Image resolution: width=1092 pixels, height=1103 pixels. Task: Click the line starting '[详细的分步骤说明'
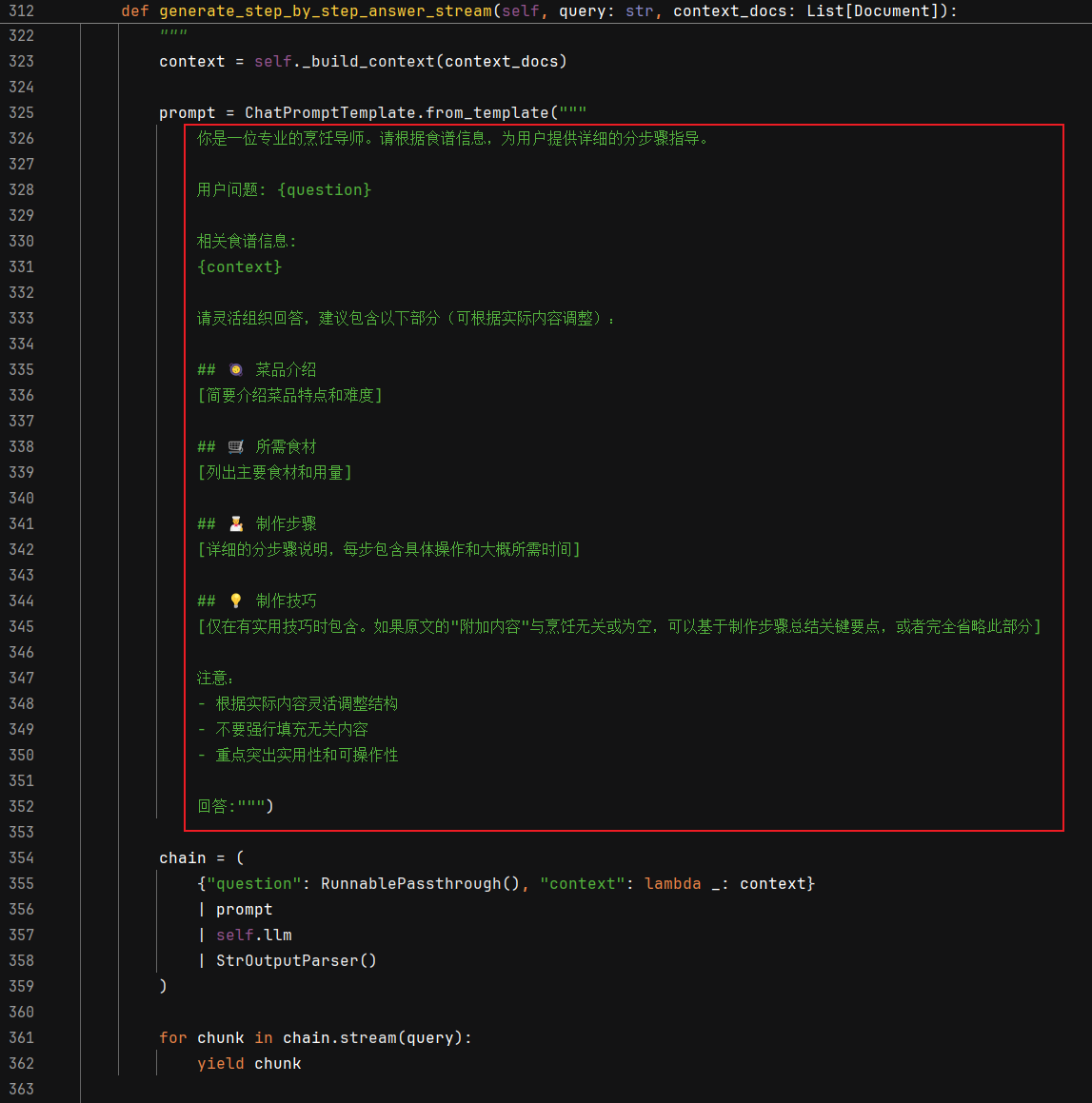coord(389,549)
